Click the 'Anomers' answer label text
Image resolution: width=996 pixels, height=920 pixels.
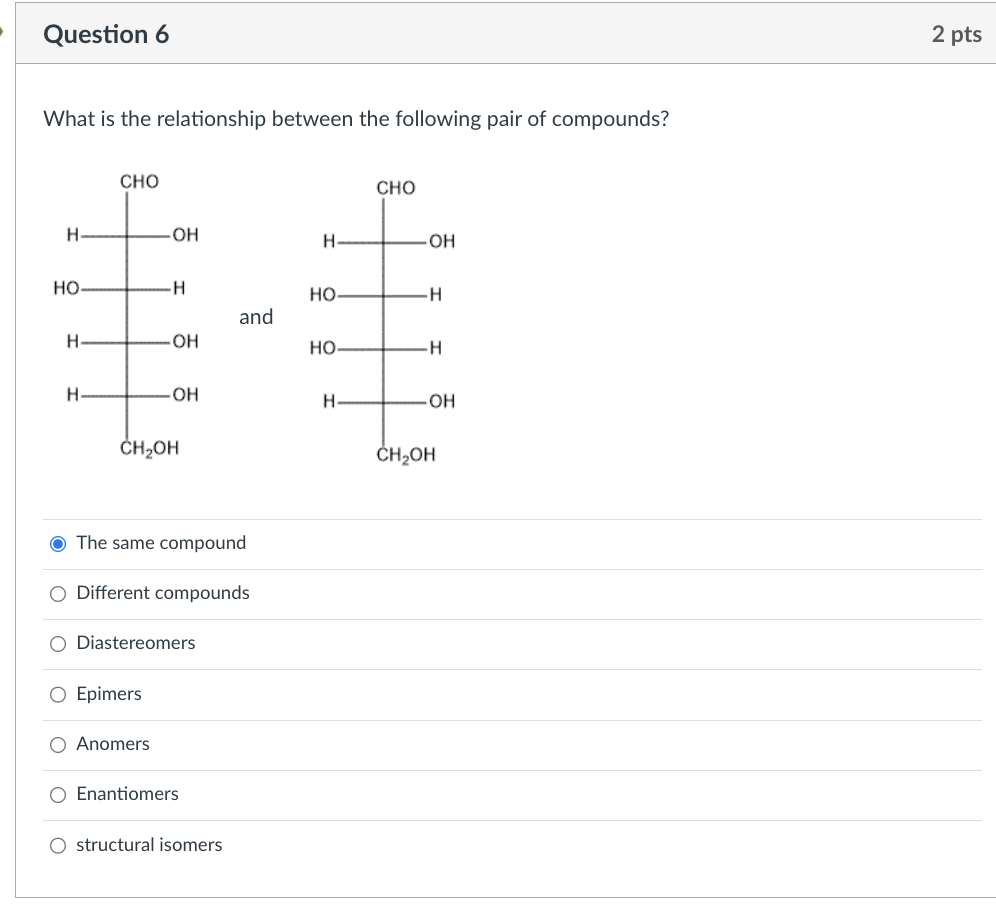click(113, 744)
